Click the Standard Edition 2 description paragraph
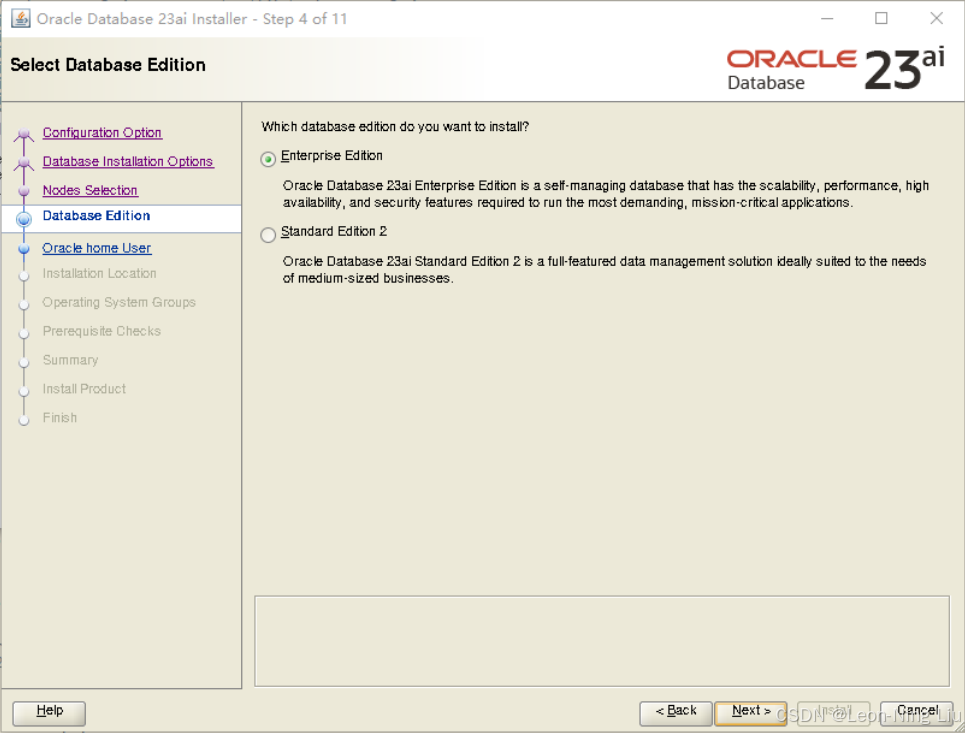Image resolution: width=965 pixels, height=733 pixels. [x=604, y=270]
